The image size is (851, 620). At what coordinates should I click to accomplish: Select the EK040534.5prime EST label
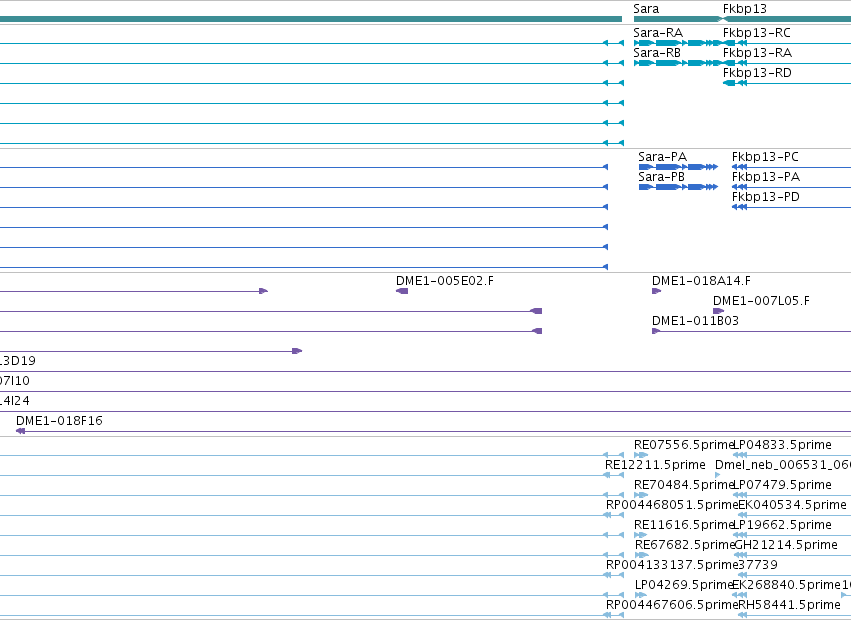(792, 505)
